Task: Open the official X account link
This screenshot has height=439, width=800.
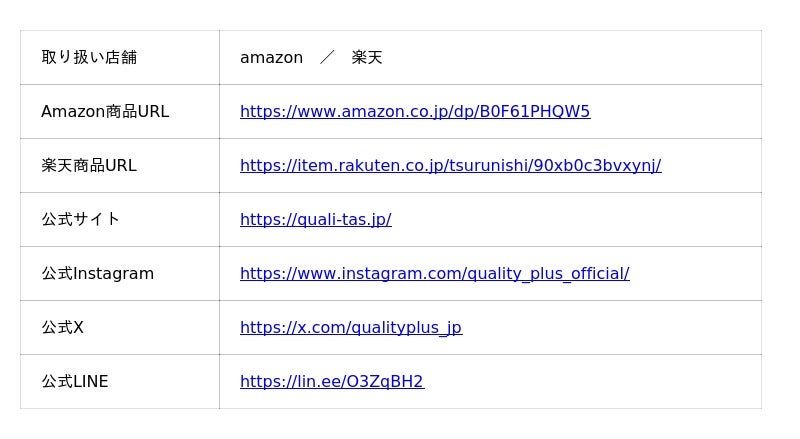Action: coord(350,328)
